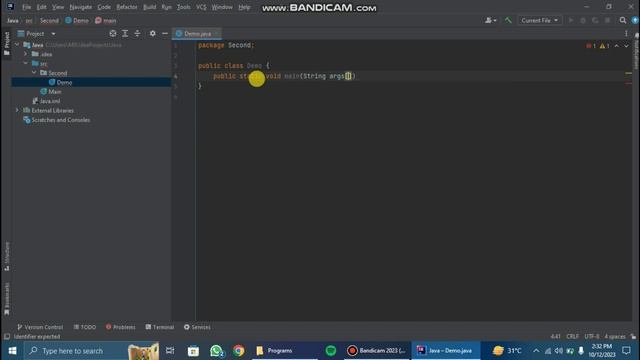Click Run with Coverage icon
The image size is (640, 360).
click(596, 20)
